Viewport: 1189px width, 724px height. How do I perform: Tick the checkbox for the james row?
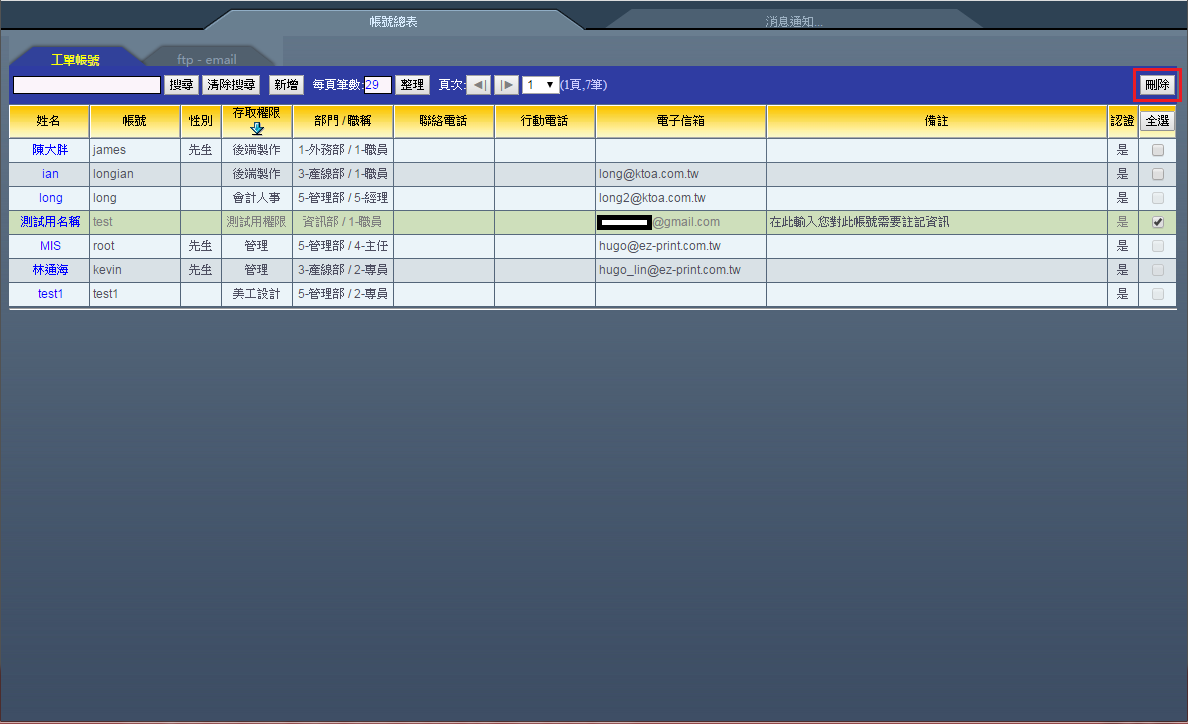[1158, 150]
